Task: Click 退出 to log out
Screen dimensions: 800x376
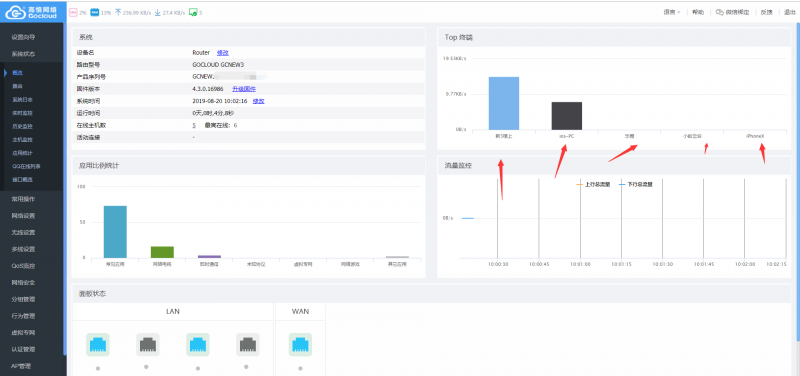Action: coord(789,12)
